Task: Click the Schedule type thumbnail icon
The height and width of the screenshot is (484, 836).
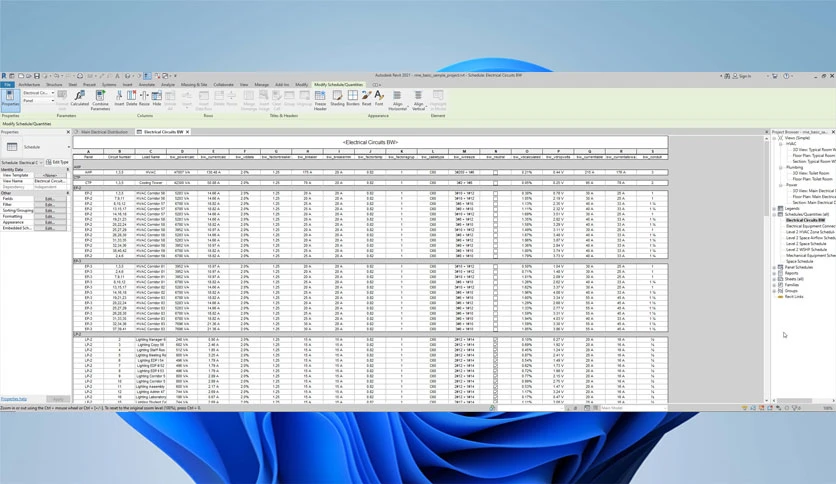Action: point(12,147)
